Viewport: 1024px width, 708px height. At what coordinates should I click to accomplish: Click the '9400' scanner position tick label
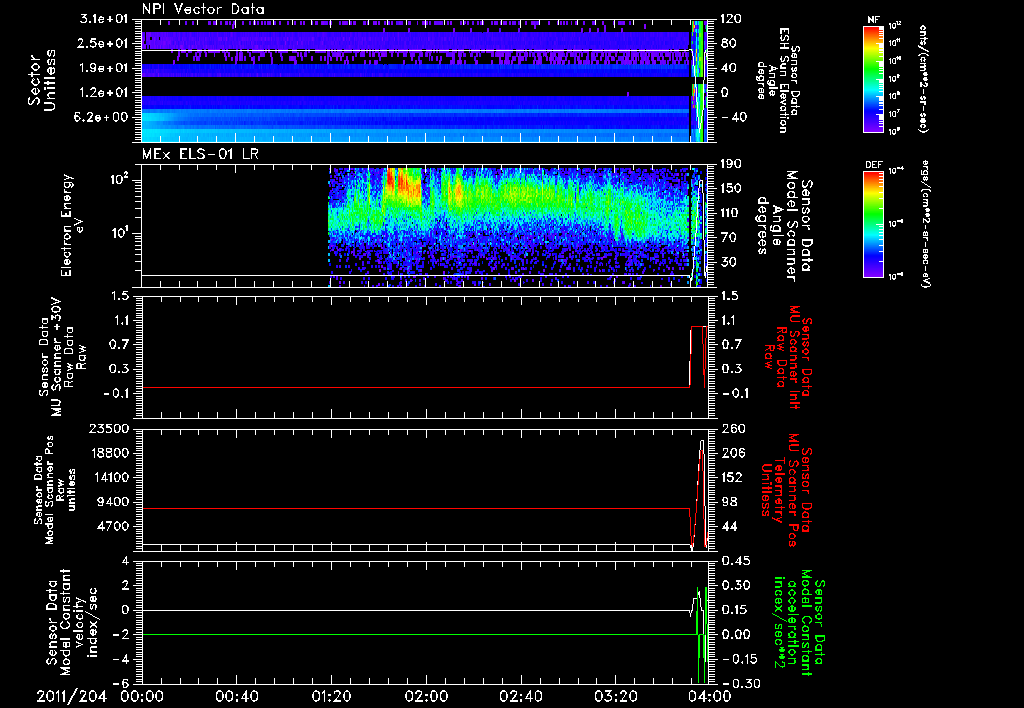(x=114, y=502)
